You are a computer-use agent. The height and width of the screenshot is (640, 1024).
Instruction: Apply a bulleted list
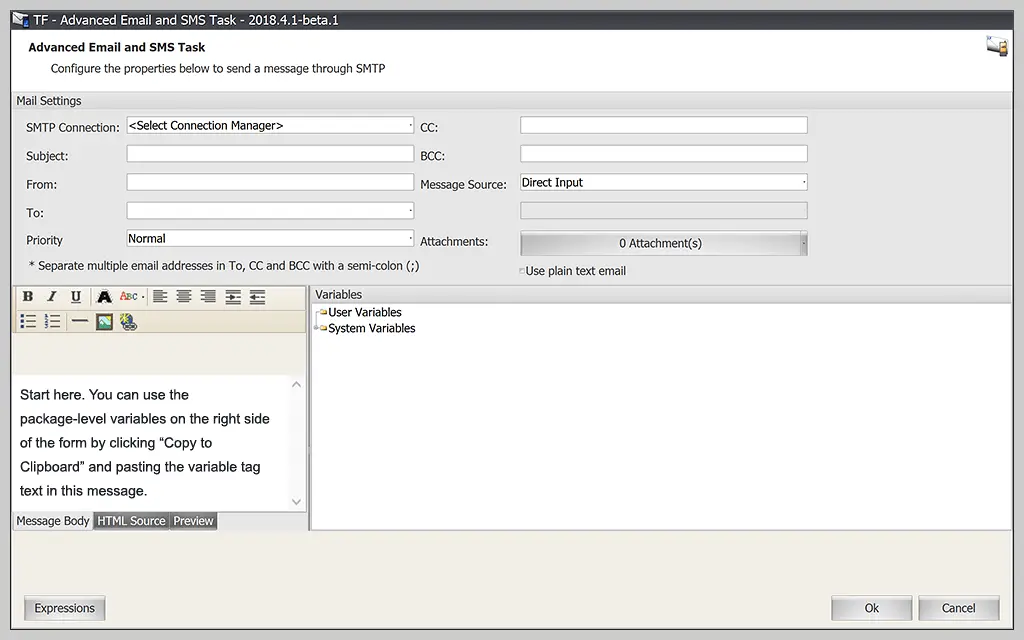(27, 321)
